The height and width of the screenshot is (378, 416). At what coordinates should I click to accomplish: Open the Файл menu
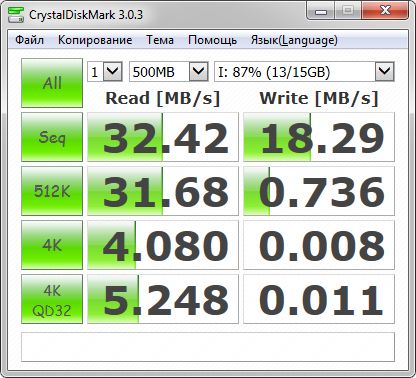pos(30,40)
